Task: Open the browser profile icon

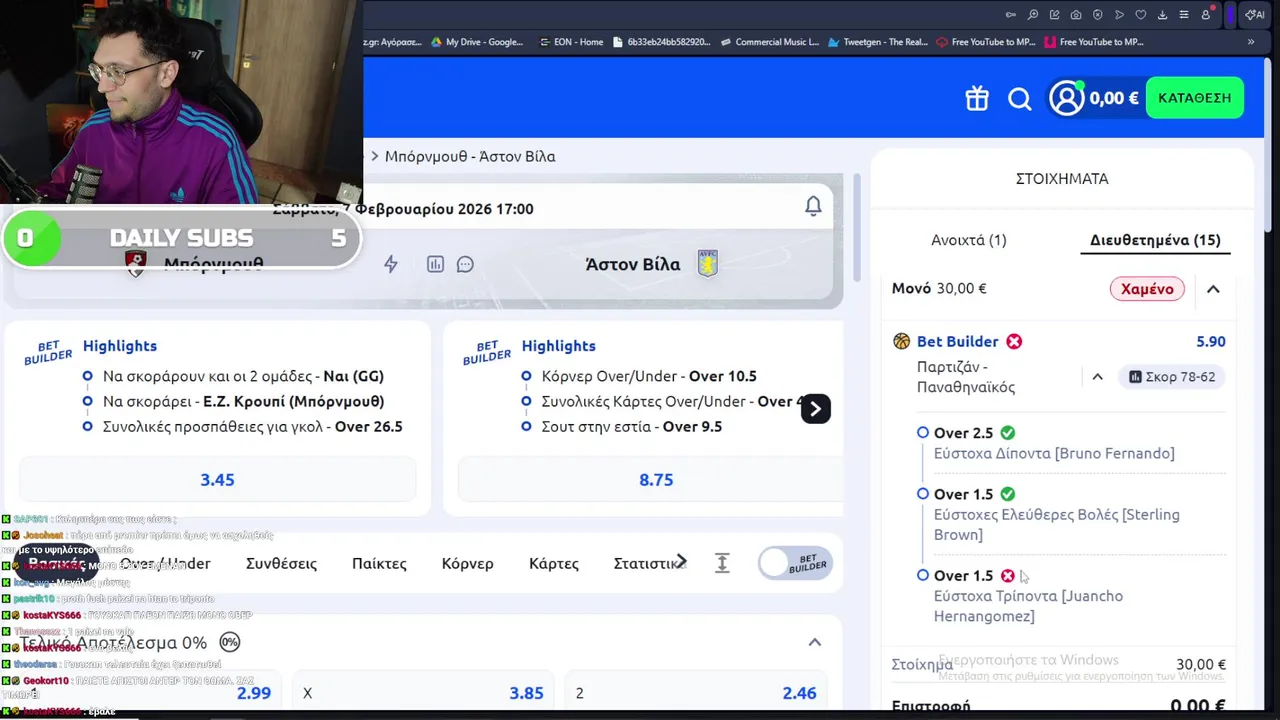Action: 1206,15
